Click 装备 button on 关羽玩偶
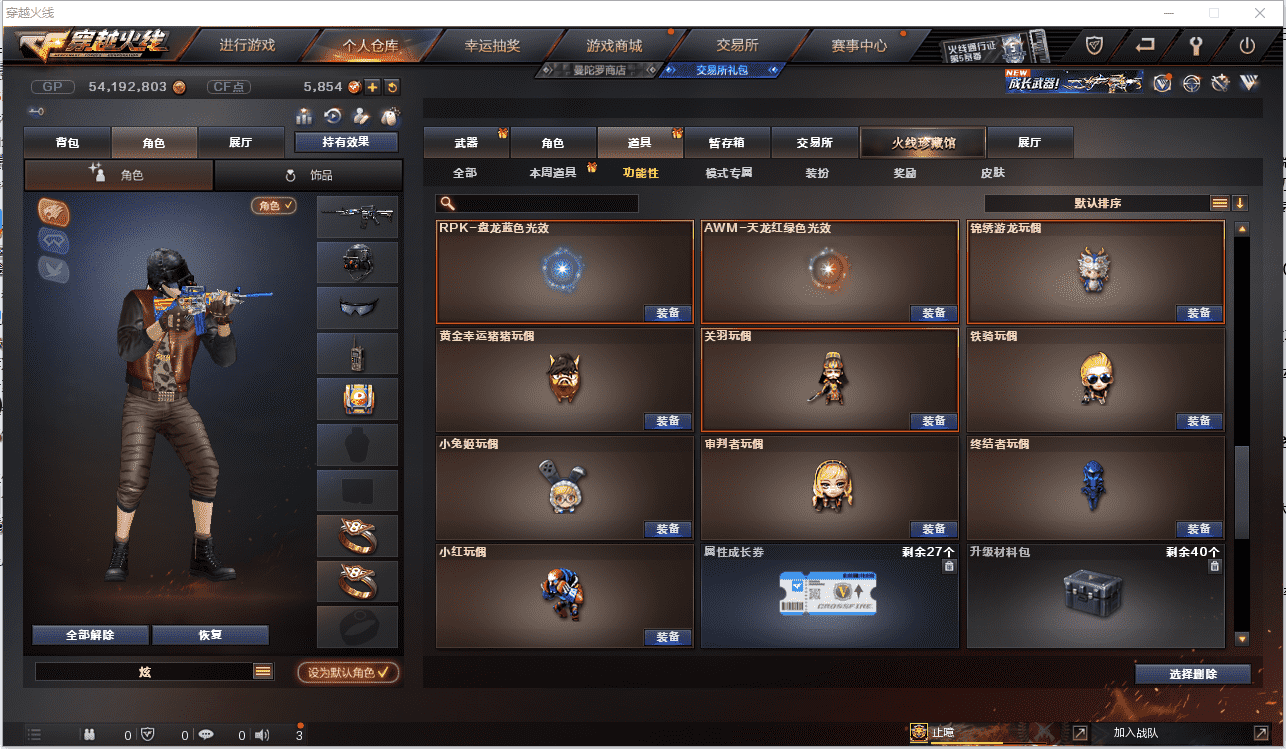 [x=934, y=421]
